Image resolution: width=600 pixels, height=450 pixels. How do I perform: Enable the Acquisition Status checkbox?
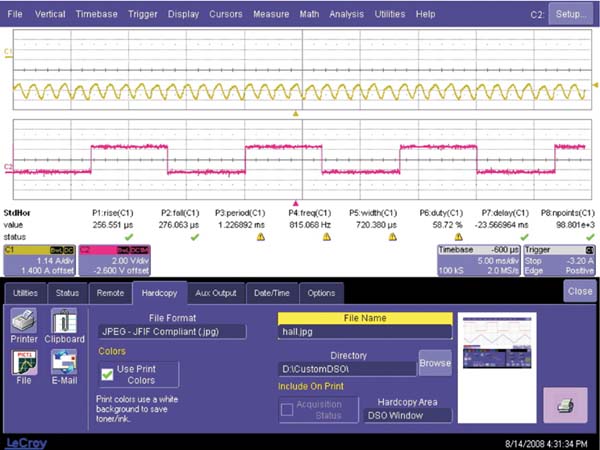[x=286, y=410]
